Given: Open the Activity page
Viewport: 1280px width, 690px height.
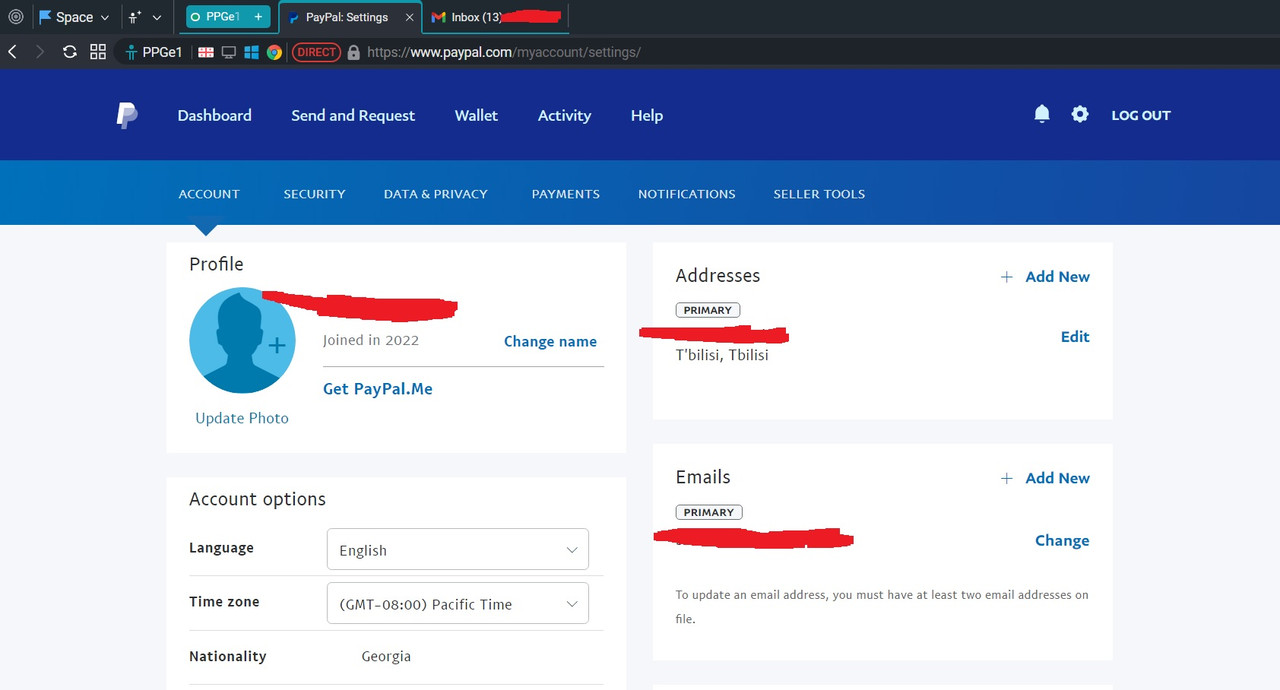Looking at the screenshot, I should tap(564, 115).
